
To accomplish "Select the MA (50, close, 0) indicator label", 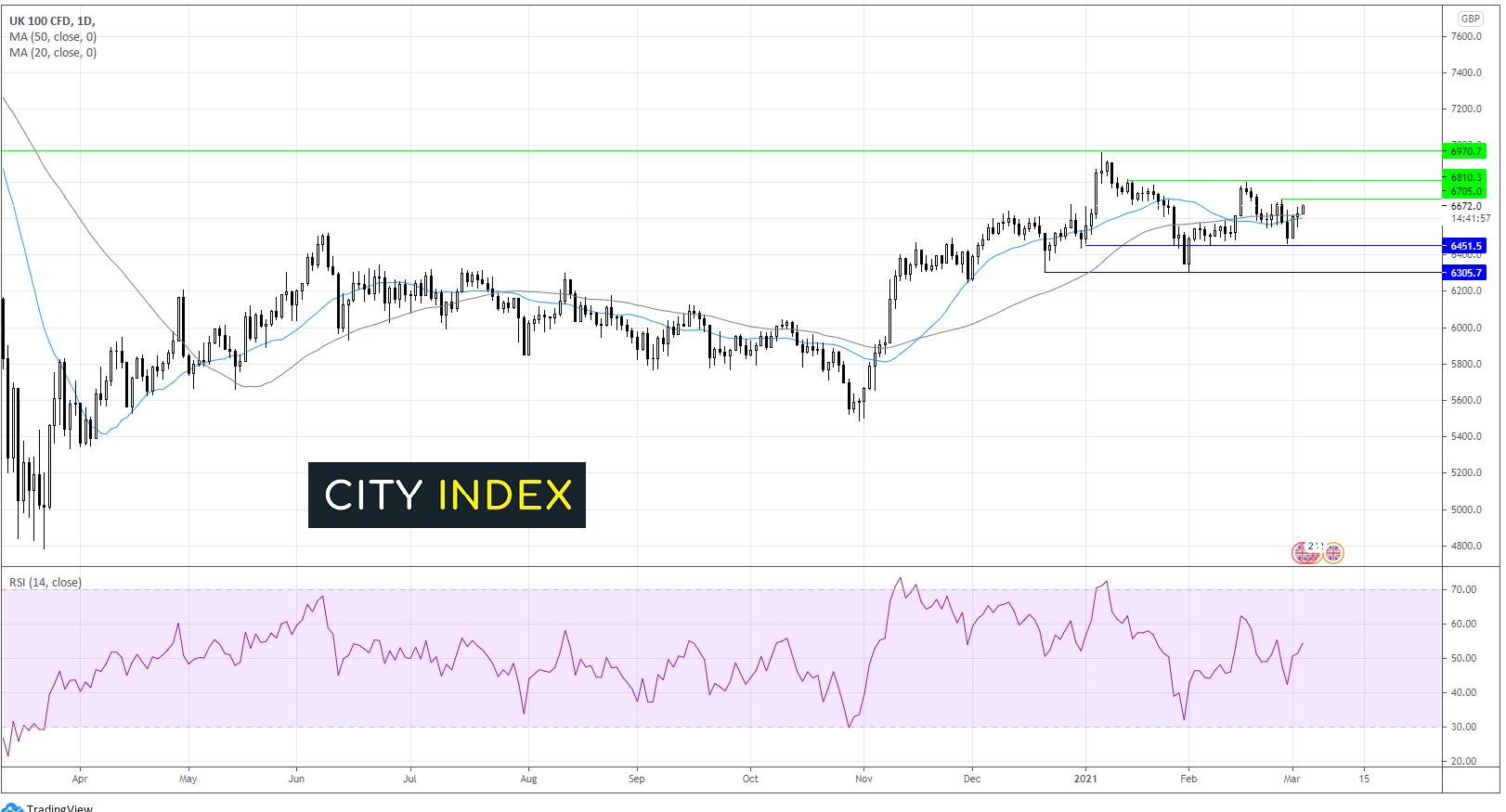I will [x=53, y=37].
